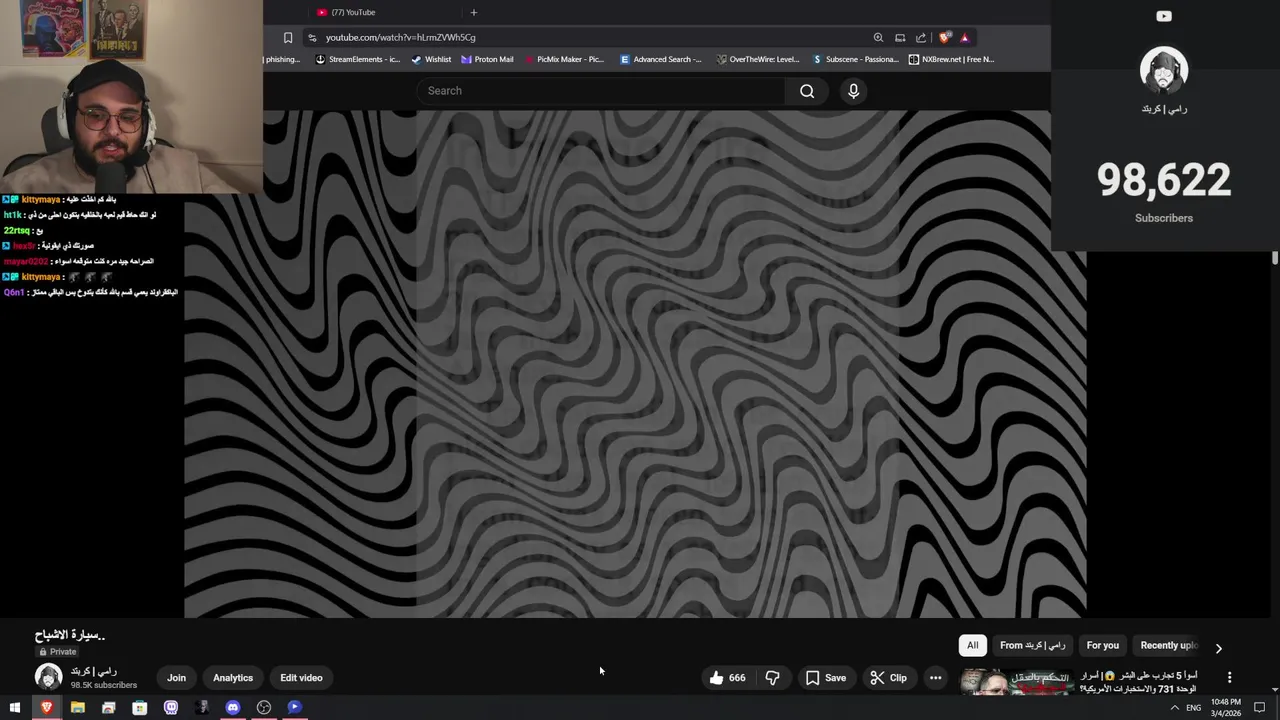Viewport: 1280px width, 720px height.
Task: Save the video to a playlist
Action: click(826, 678)
